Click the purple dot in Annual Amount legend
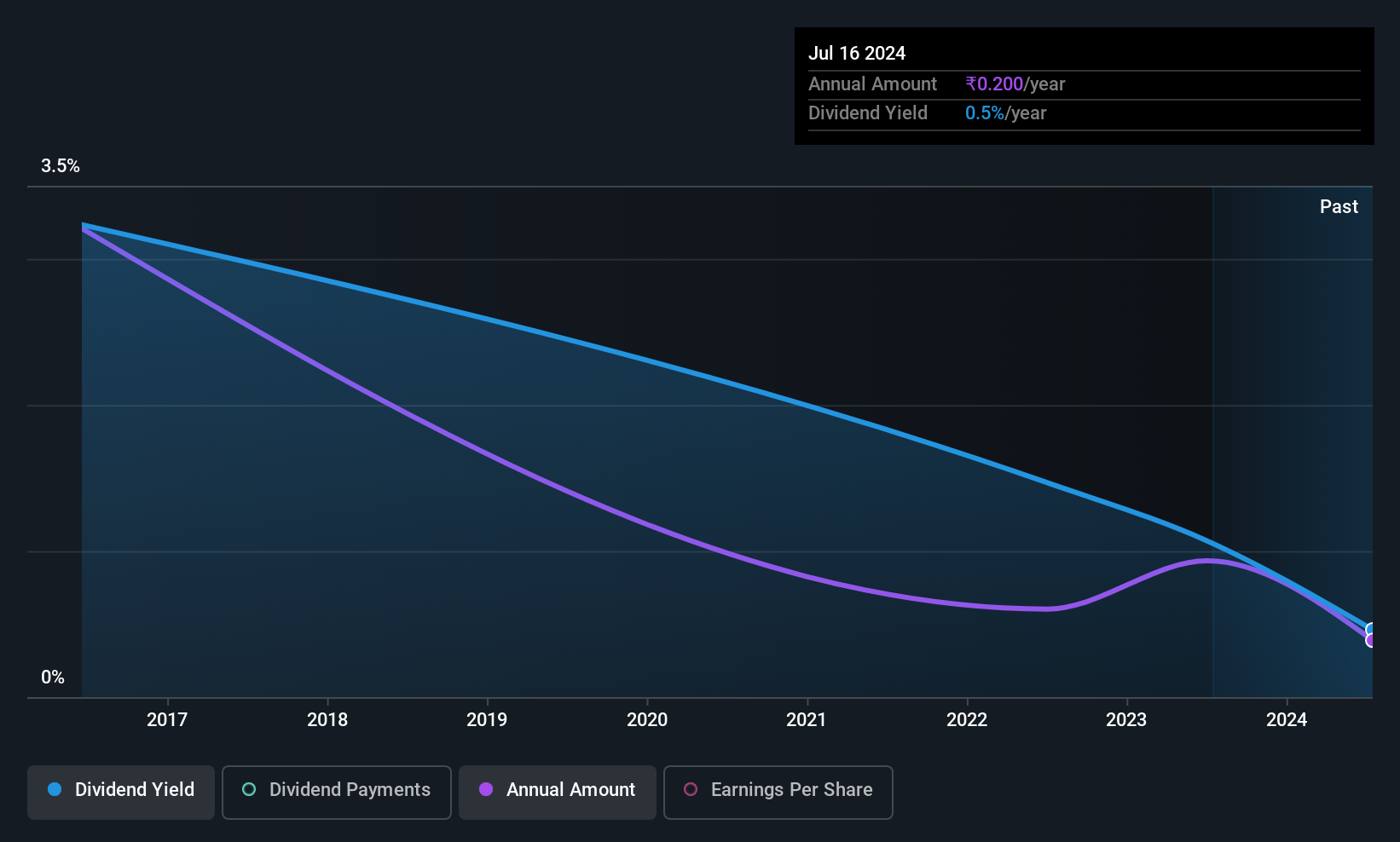The image size is (1400, 842). tap(486, 789)
